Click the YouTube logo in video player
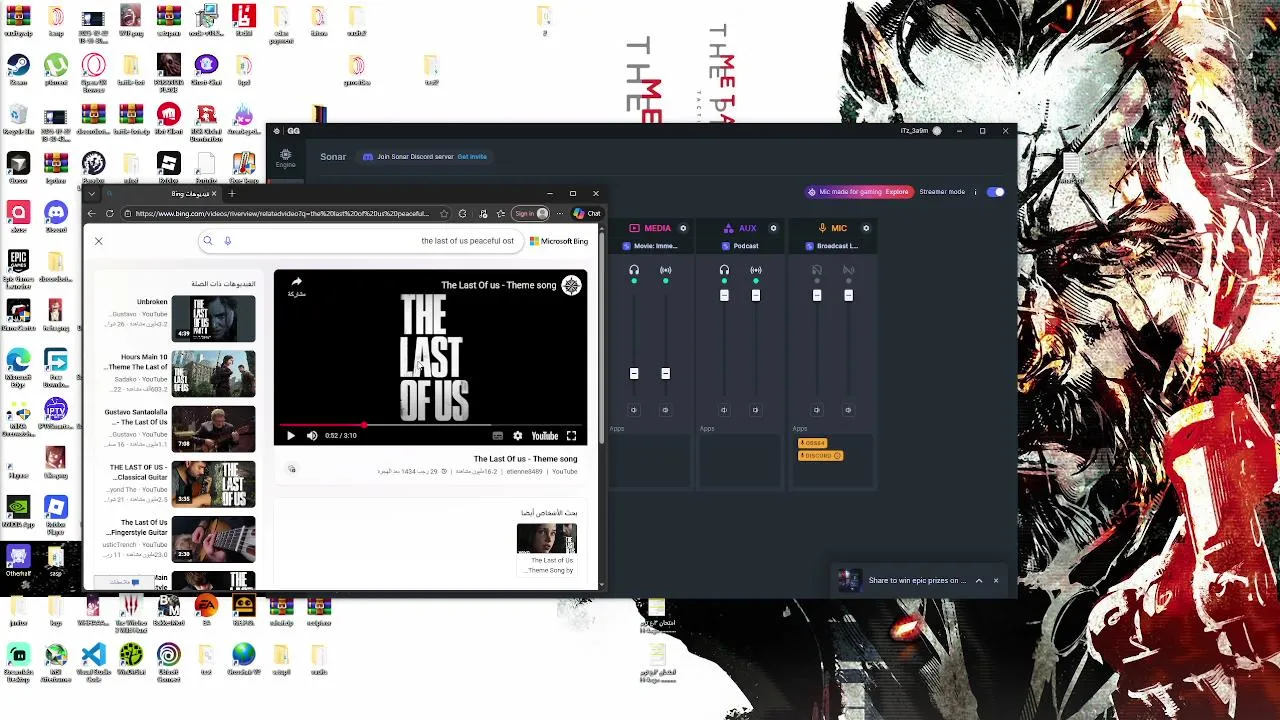1280x720 pixels. point(545,436)
